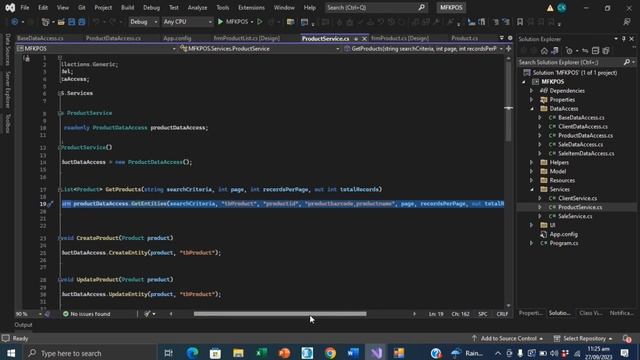Switch to Product.cs tab

pyautogui.click(x=464, y=38)
